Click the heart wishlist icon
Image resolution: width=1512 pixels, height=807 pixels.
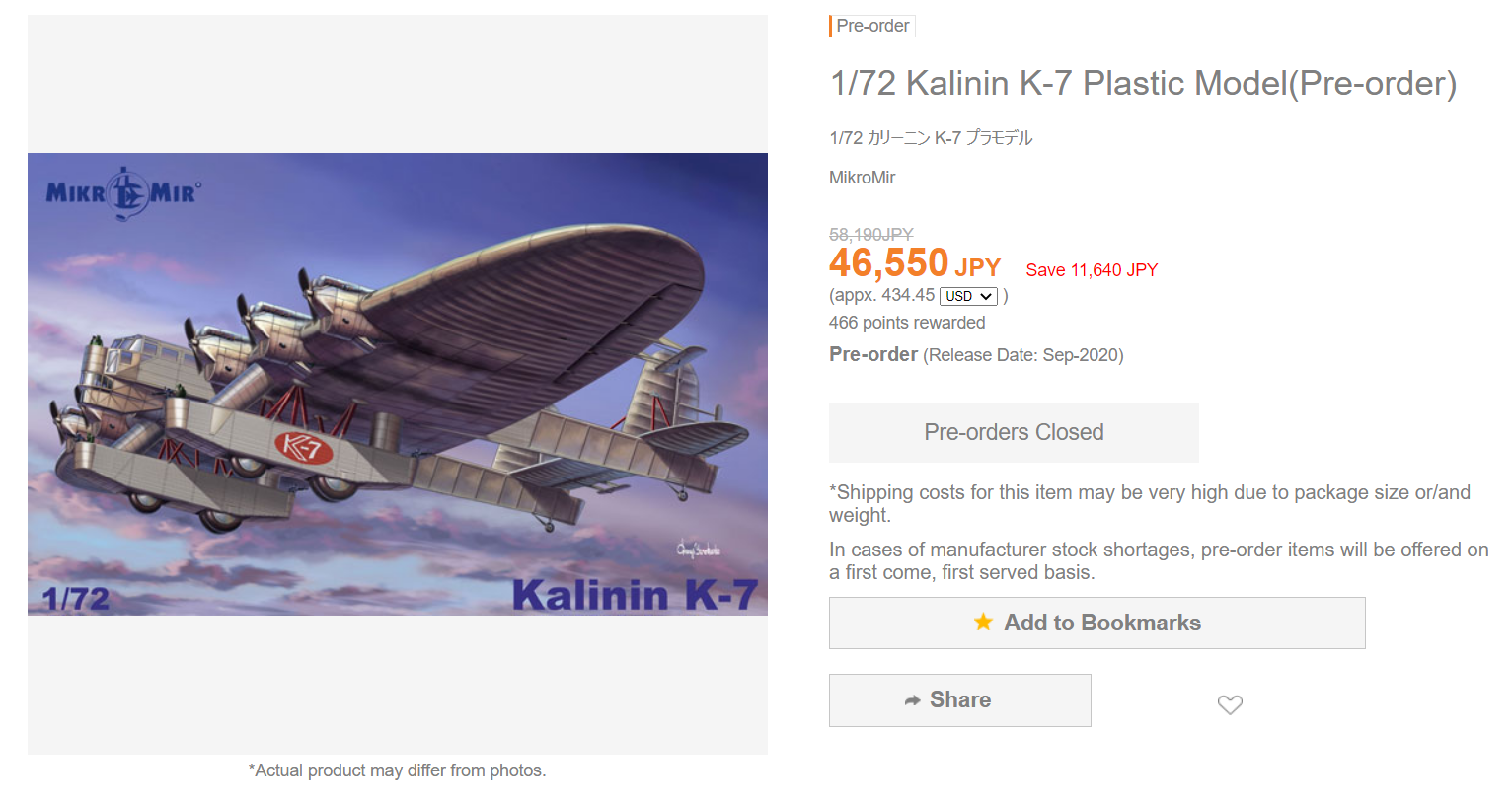1230,704
